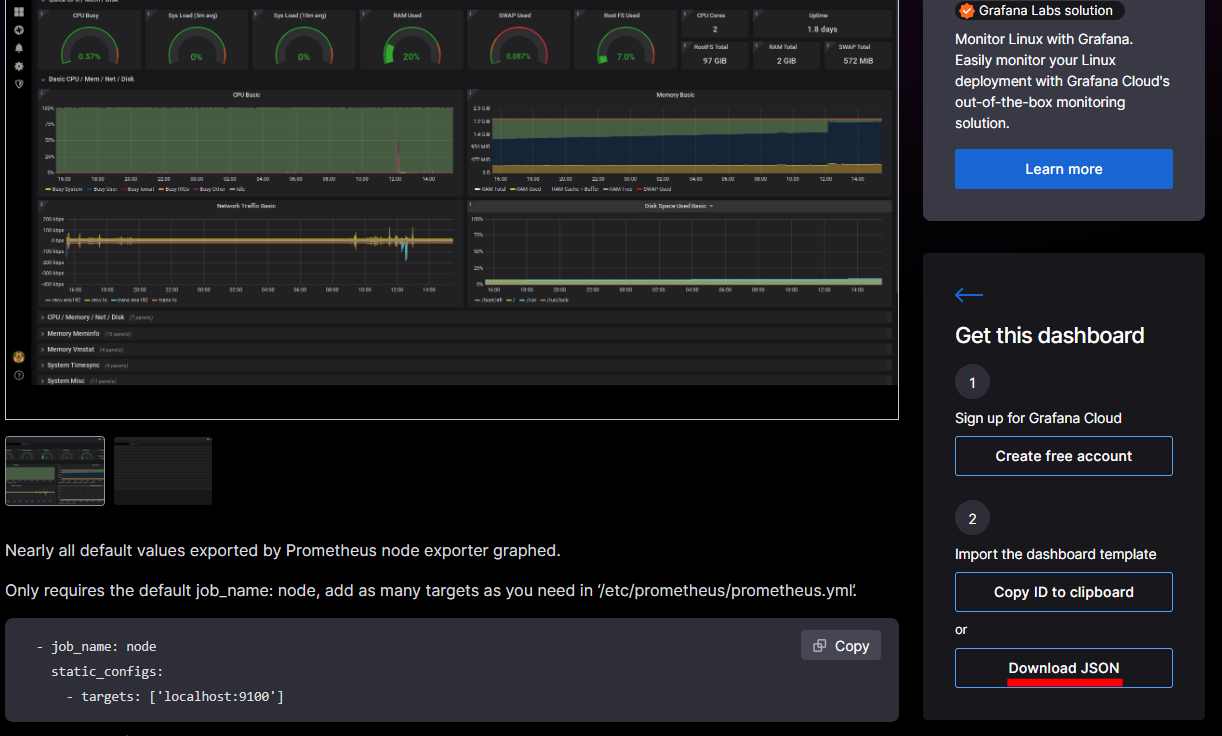Click the job_name: node code line

[x=96, y=646]
